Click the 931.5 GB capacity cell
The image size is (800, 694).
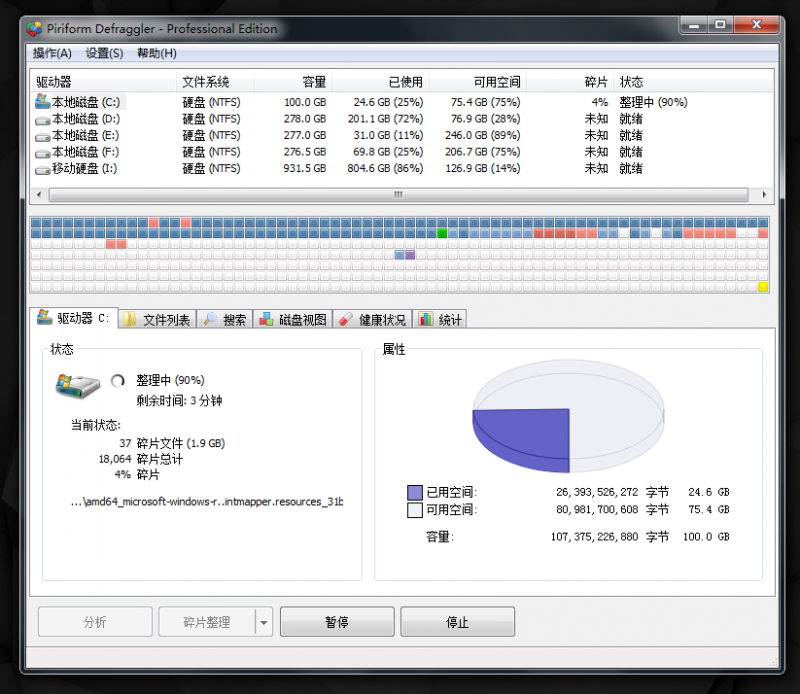coord(305,168)
